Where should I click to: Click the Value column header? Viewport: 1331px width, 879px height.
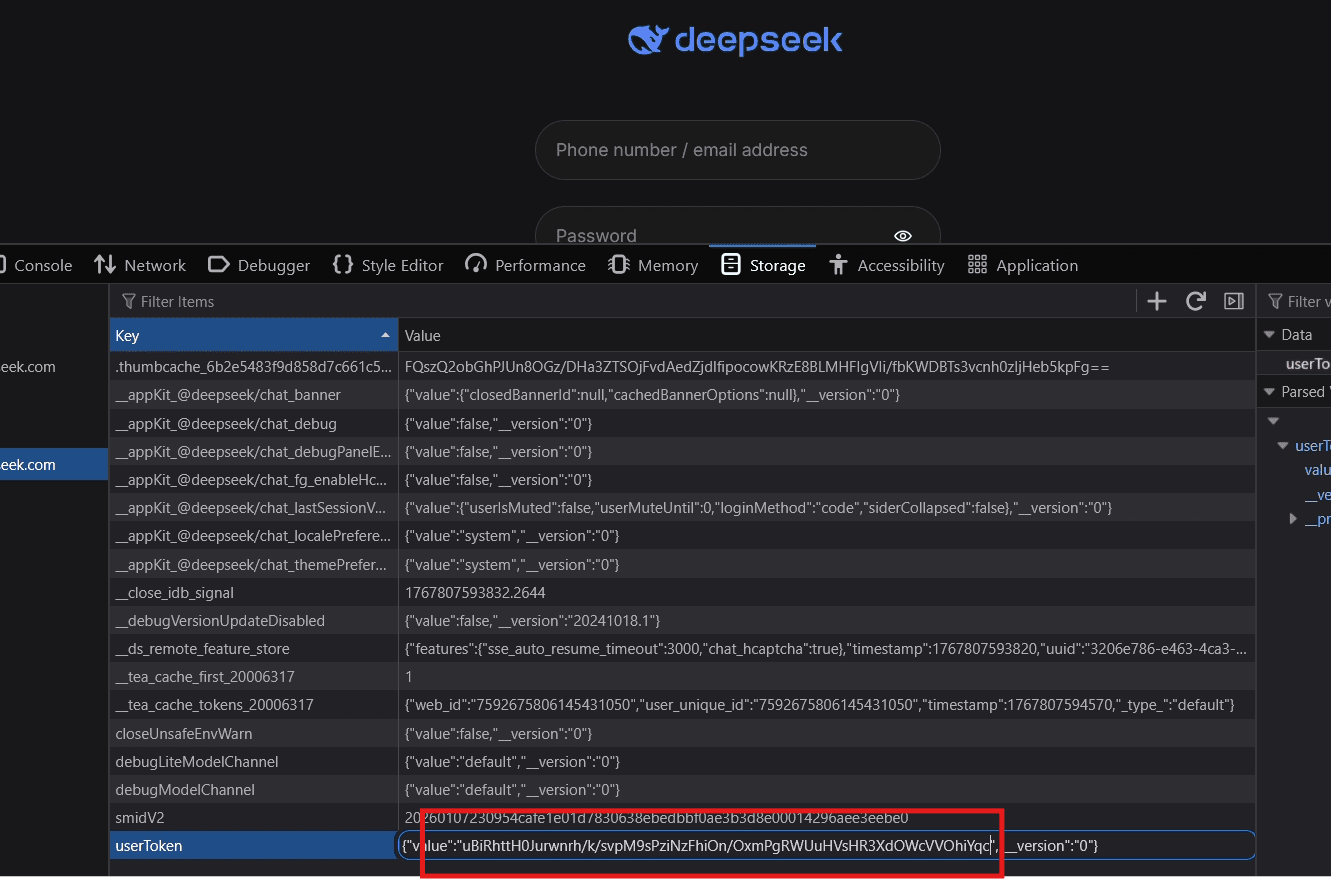[x=826, y=336]
